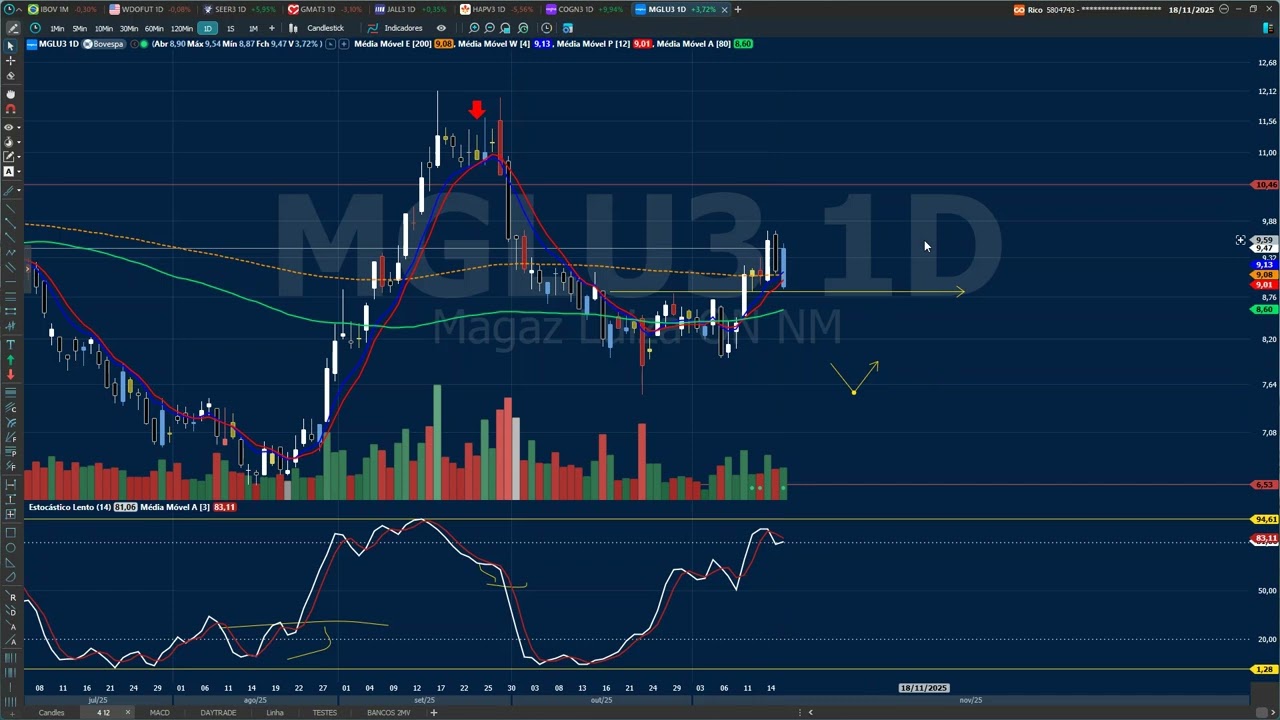
Task: Toggle indicator visibility eye icon in toolbar
Action: (x=441, y=28)
